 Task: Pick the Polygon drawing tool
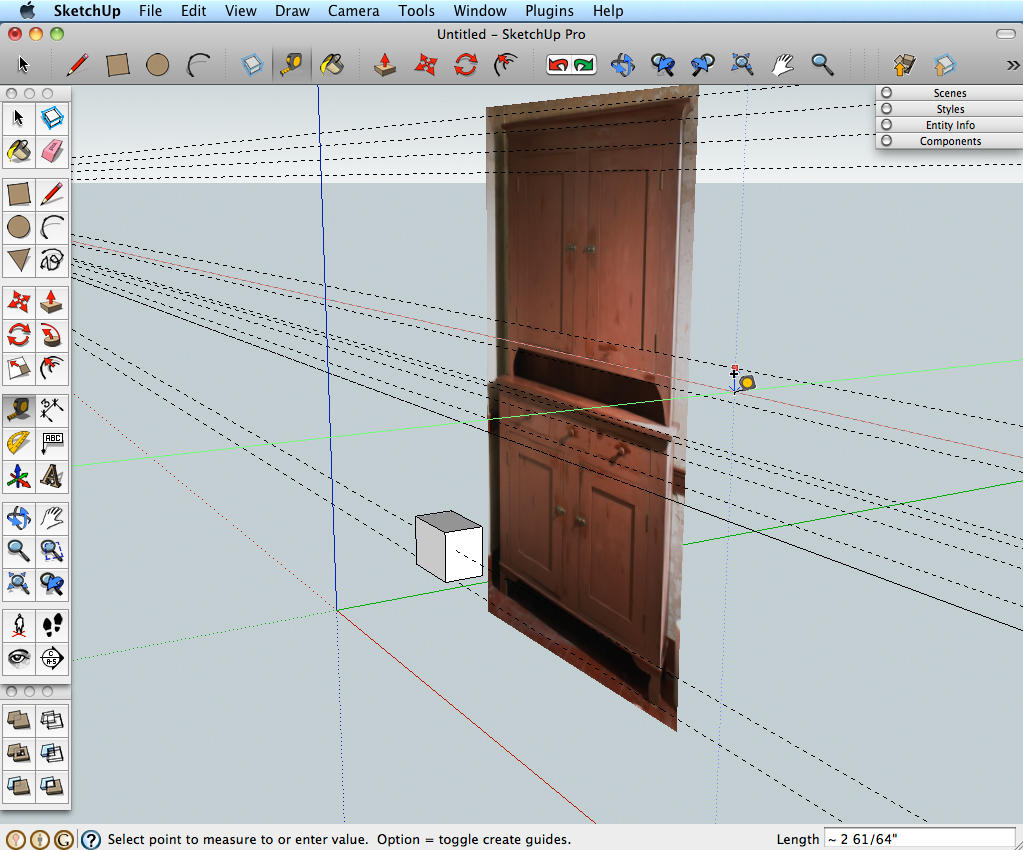(18, 261)
